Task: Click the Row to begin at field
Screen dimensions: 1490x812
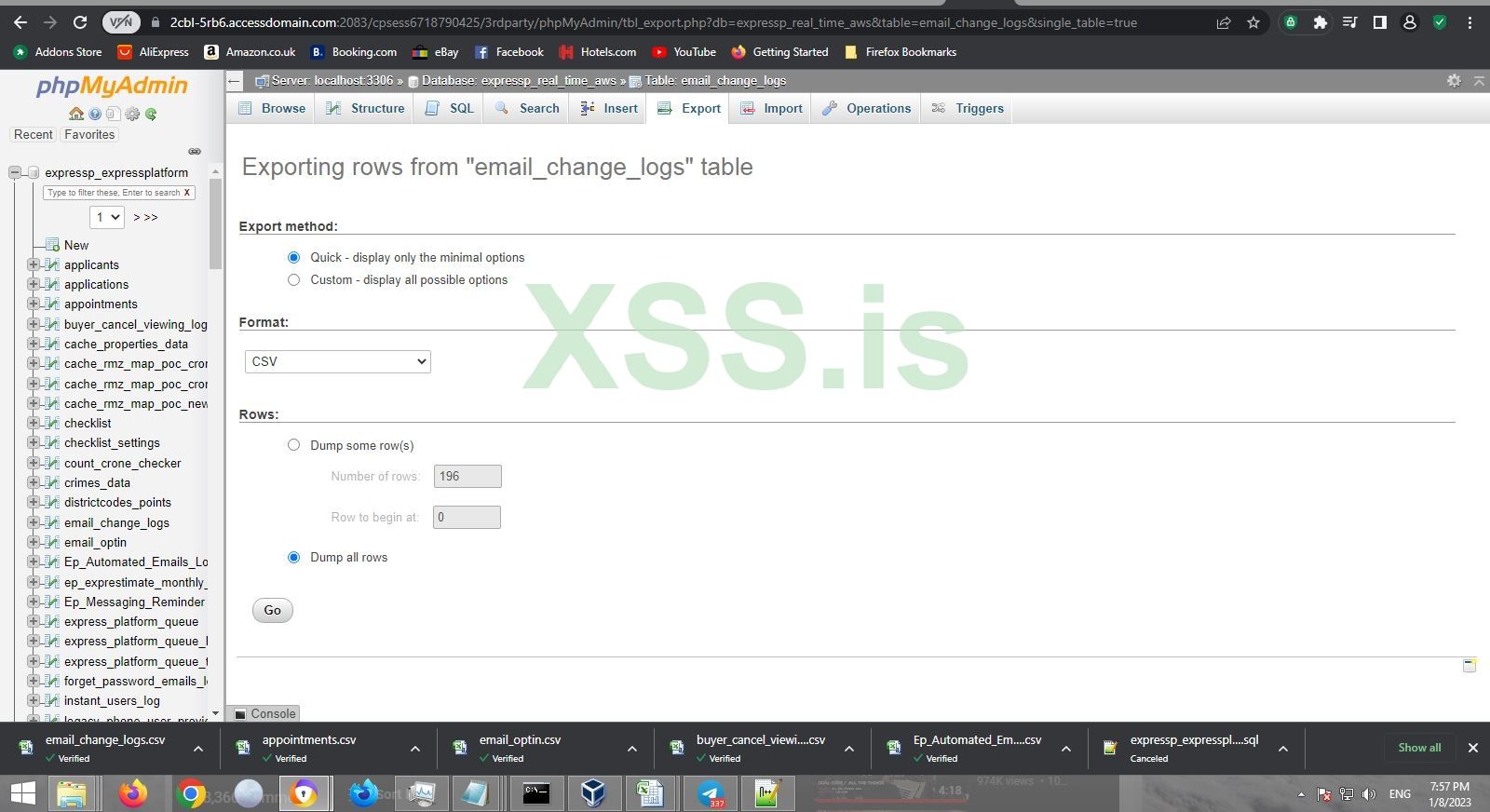Action: 467,517
